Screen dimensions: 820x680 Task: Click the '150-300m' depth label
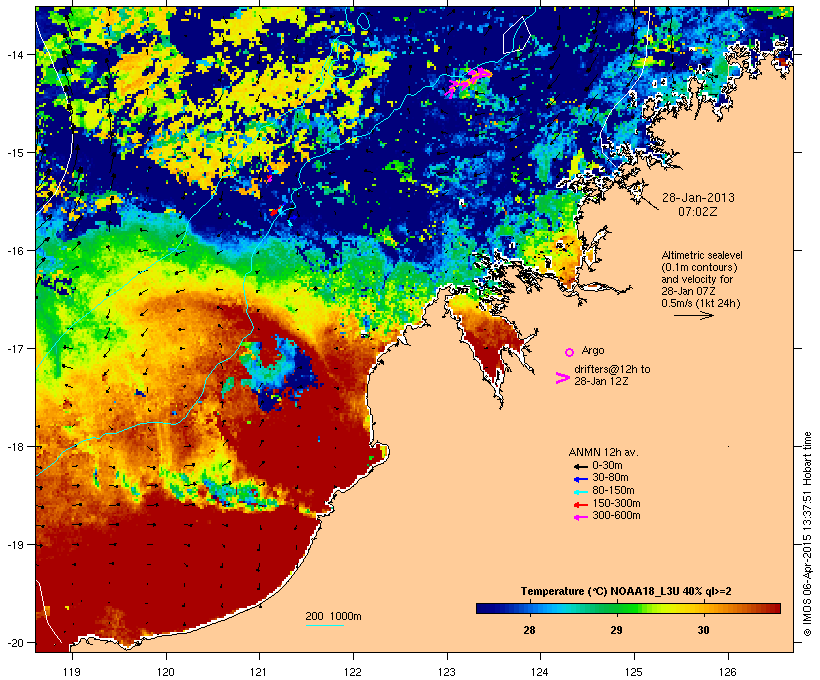tap(616, 503)
